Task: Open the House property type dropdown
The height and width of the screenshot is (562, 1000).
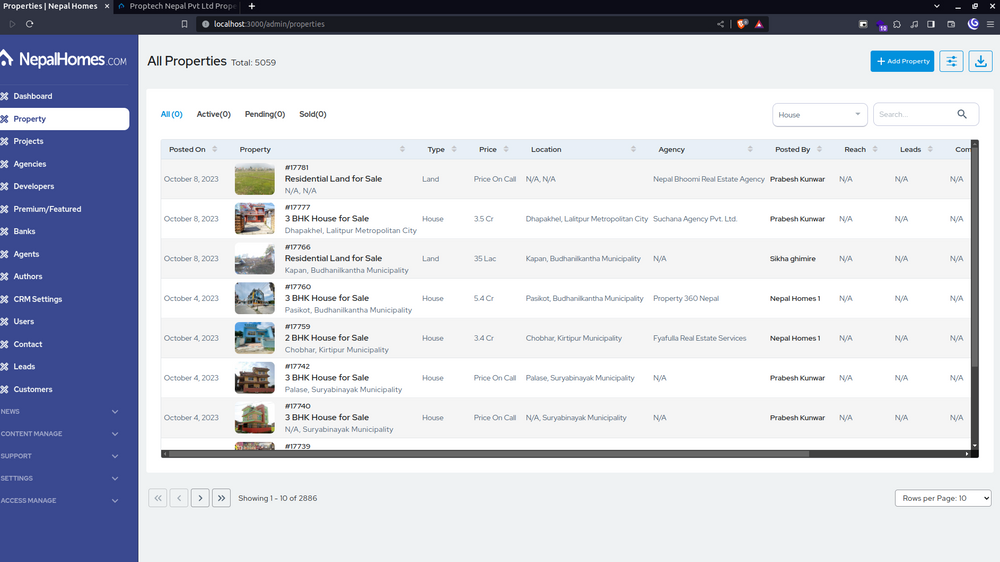Action: [x=819, y=114]
